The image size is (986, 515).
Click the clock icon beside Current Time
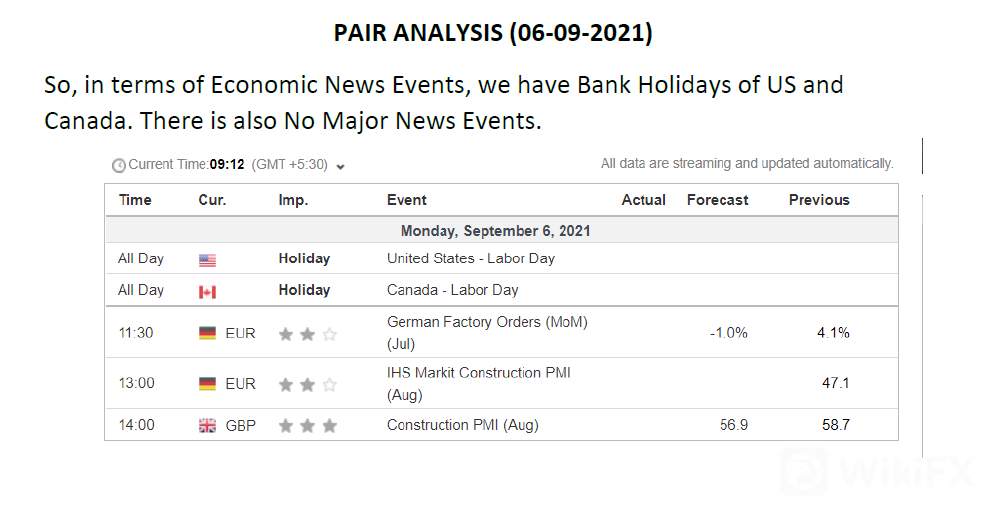[119, 165]
